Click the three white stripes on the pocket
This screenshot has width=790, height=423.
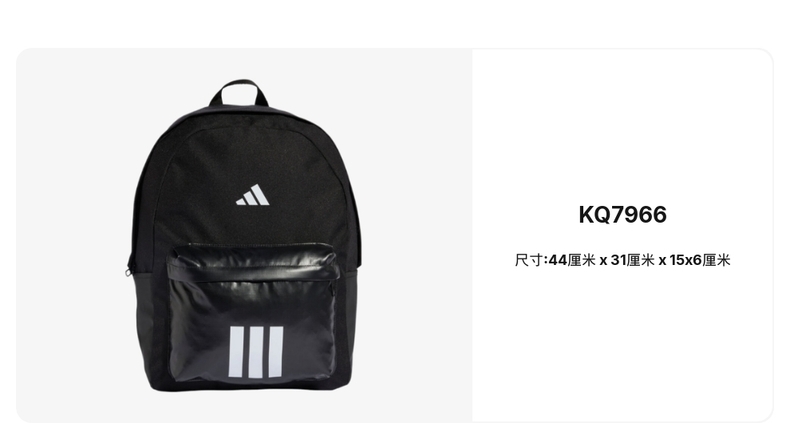256,352
